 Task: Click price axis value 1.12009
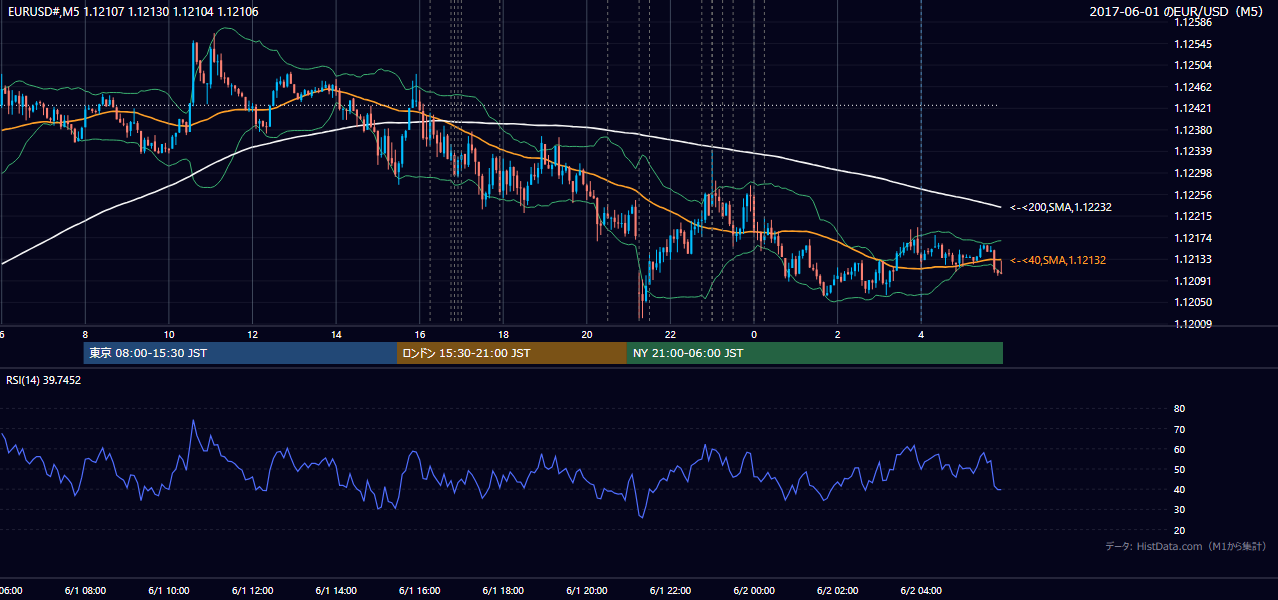pyautogui.click(x=1192, y=324)
